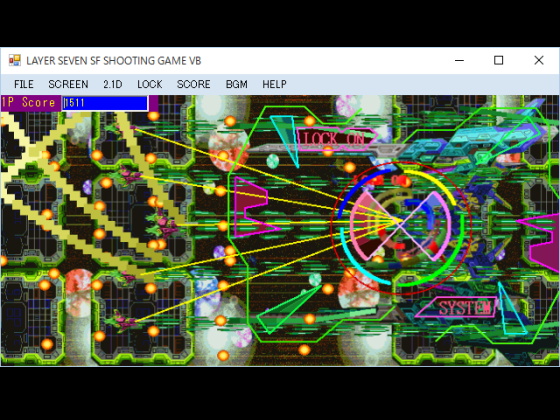Open the HELP menu
The width and height of the screenshot is (560, 420).
(274, 84)
